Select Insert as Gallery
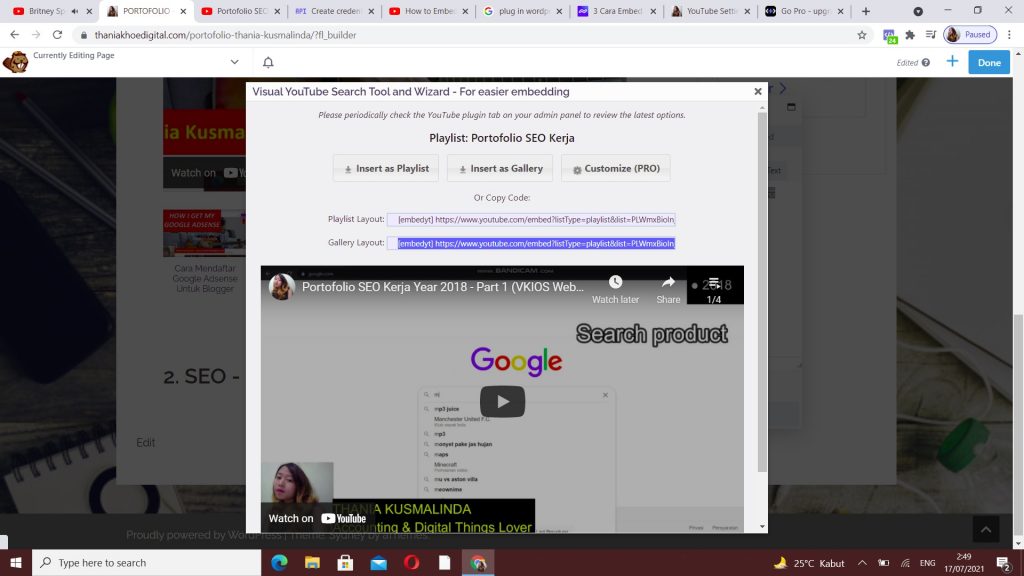Viewport: 1024px width, 576px height. 500,168
